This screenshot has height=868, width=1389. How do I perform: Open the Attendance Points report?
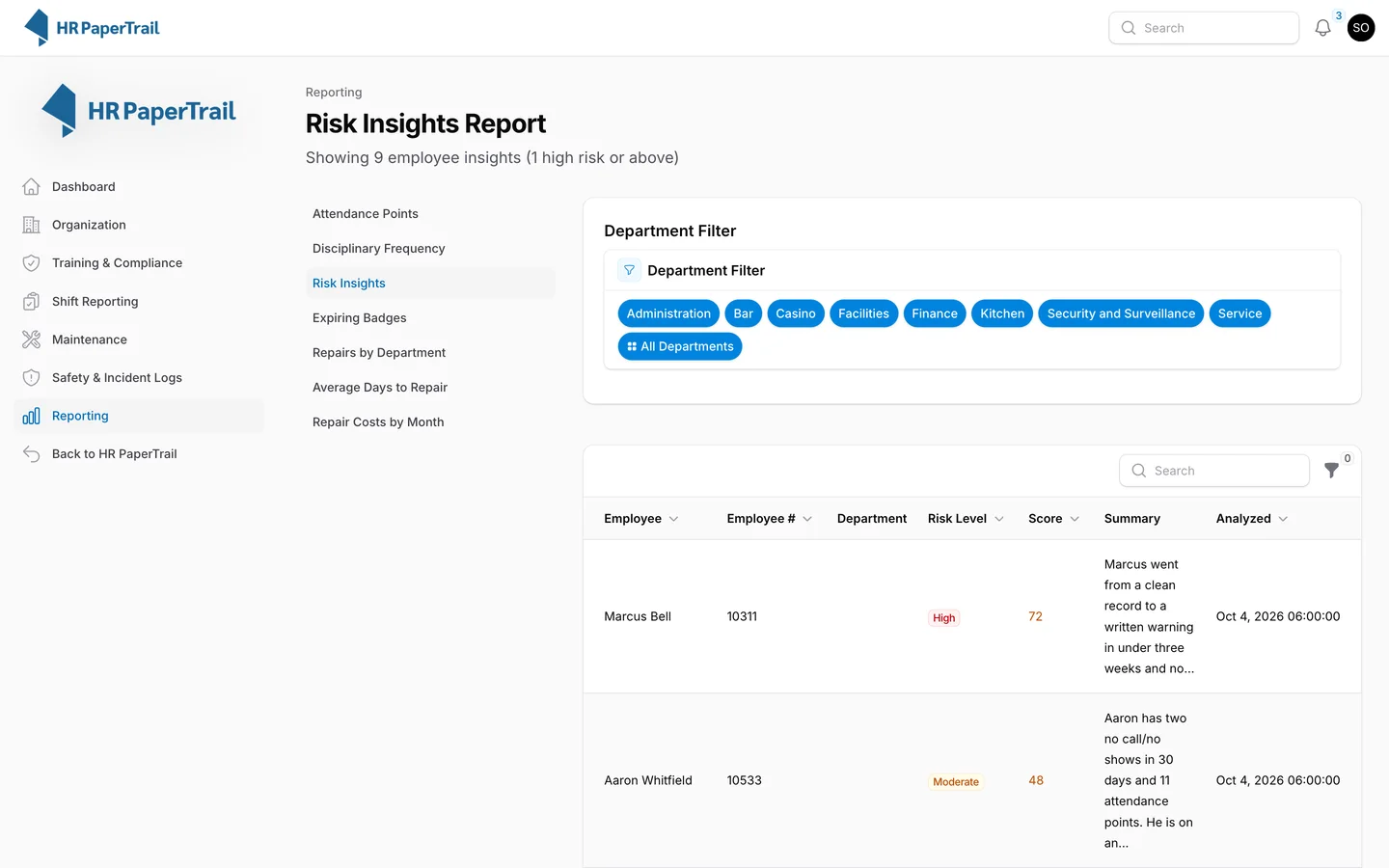(x=430, y=214)
